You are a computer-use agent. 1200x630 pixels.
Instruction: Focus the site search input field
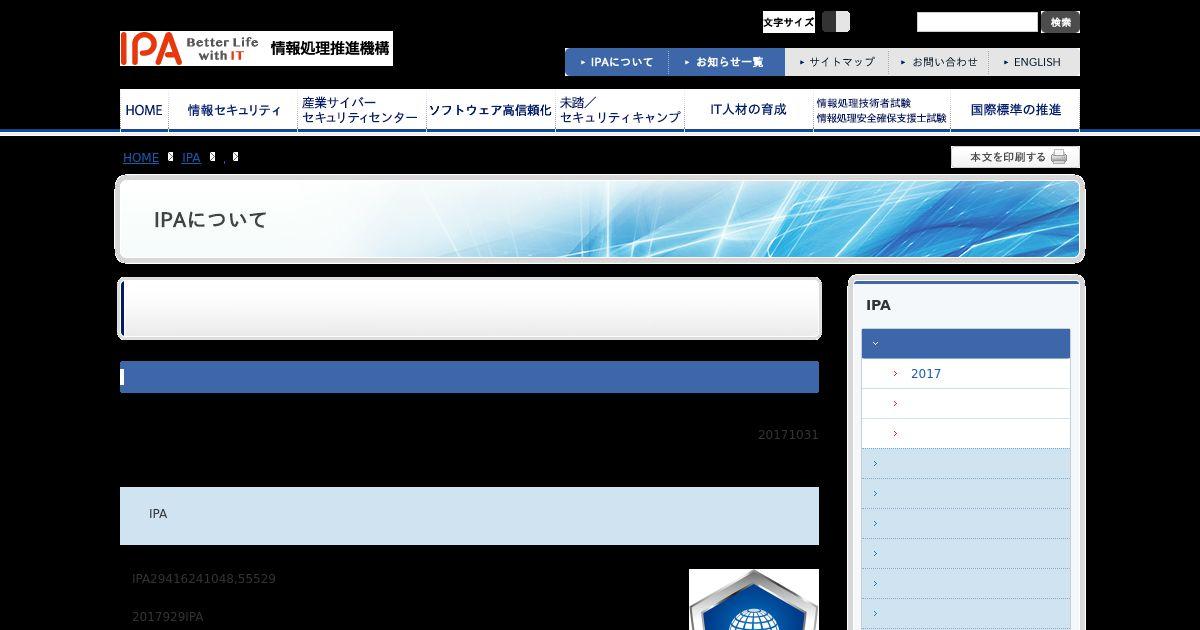[977, 22]
